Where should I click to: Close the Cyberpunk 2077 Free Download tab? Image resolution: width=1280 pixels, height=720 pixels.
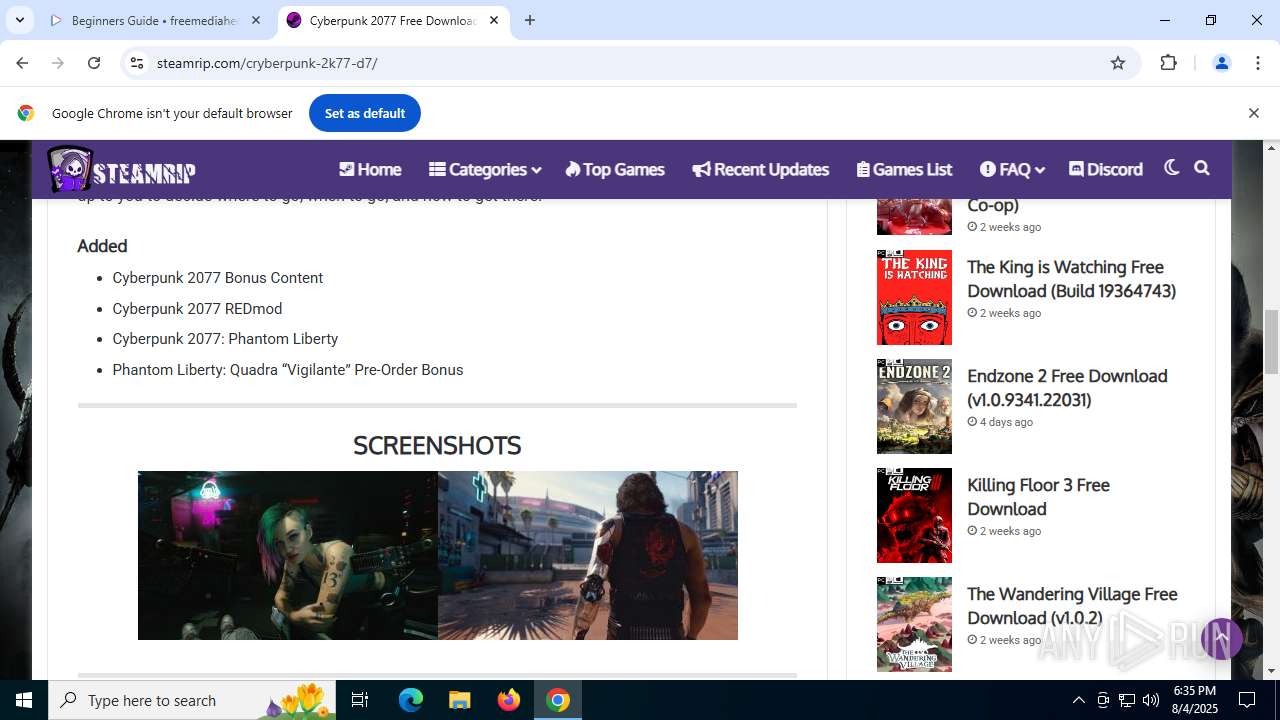tap(494, 20)
